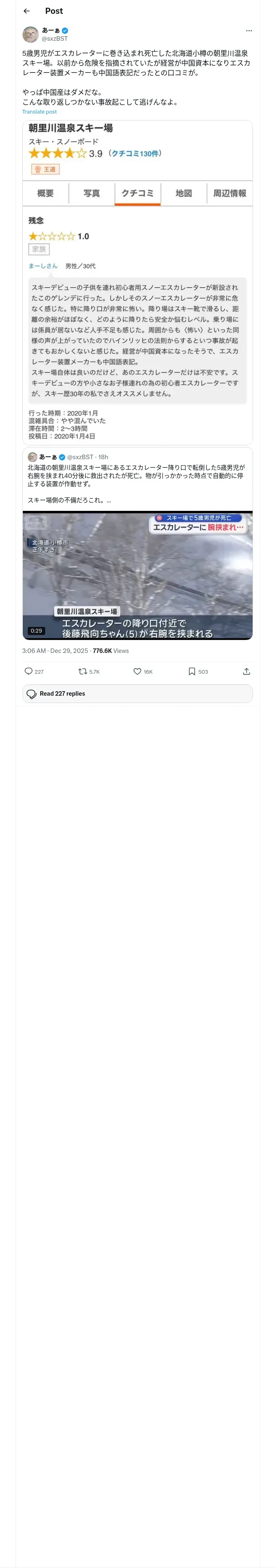Click the quoted post avatar
The height and width of the screenshot is (1568, 275).
click(x=32, y=457)
